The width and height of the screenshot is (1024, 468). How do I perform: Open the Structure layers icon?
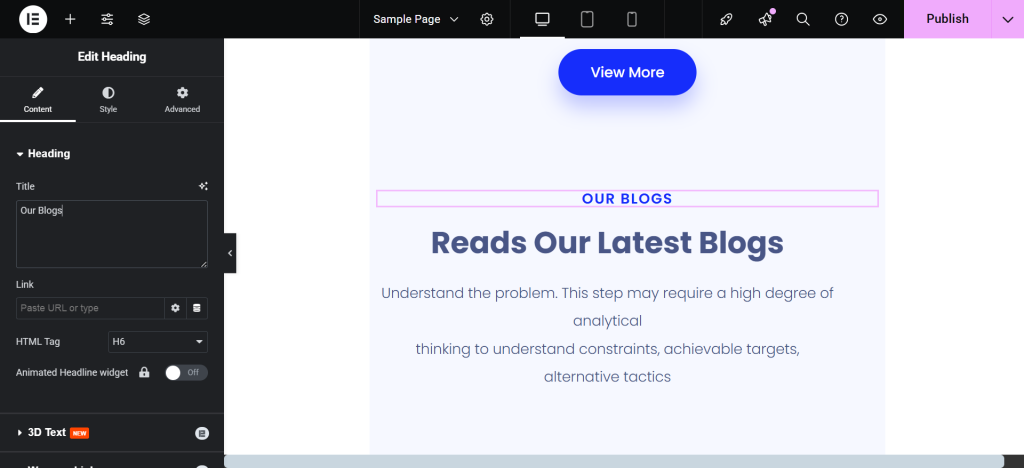[x=144, y=19]
